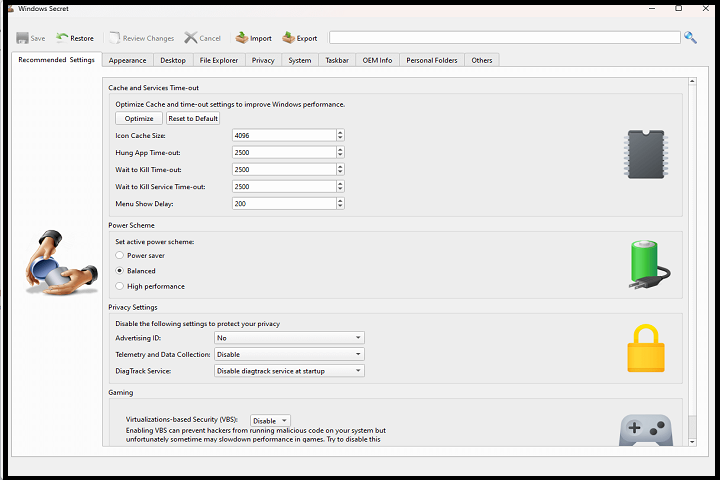Click the Restore toolbar icon
This screenshot has width=720, height=480.
click(x=63, y=38)
